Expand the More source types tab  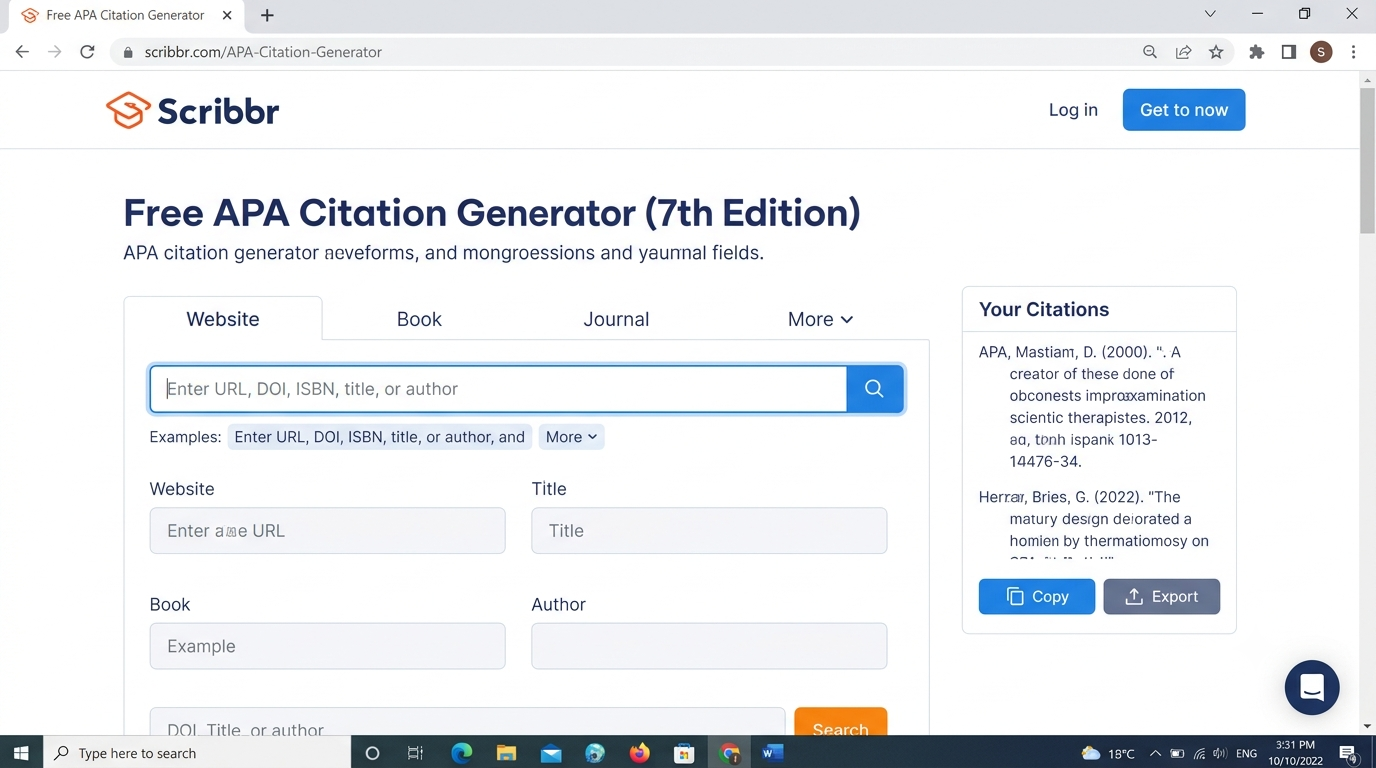[x=820, y=319]
